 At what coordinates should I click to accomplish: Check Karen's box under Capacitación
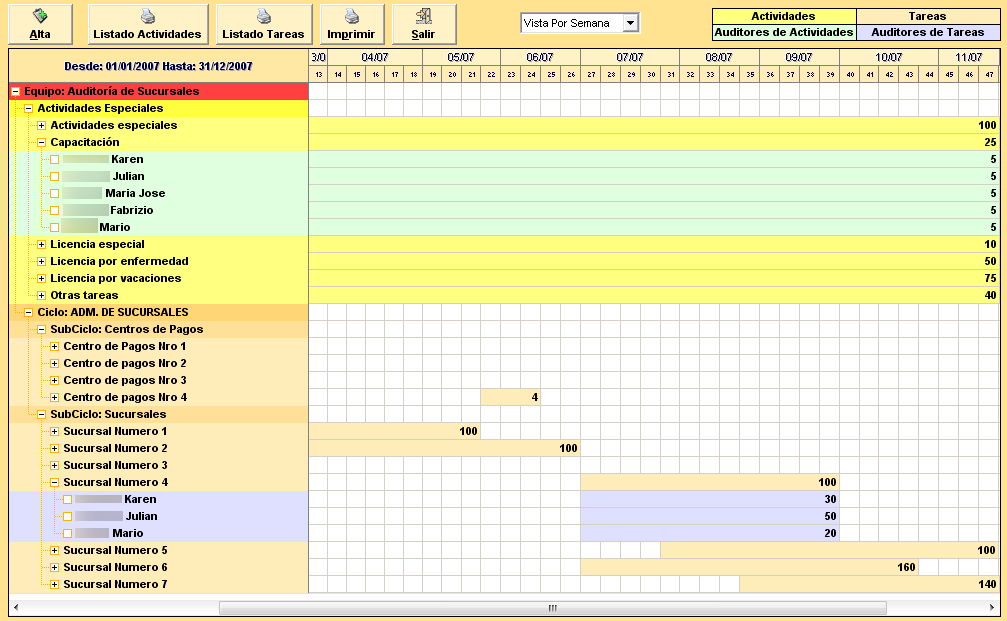point(55,159)
